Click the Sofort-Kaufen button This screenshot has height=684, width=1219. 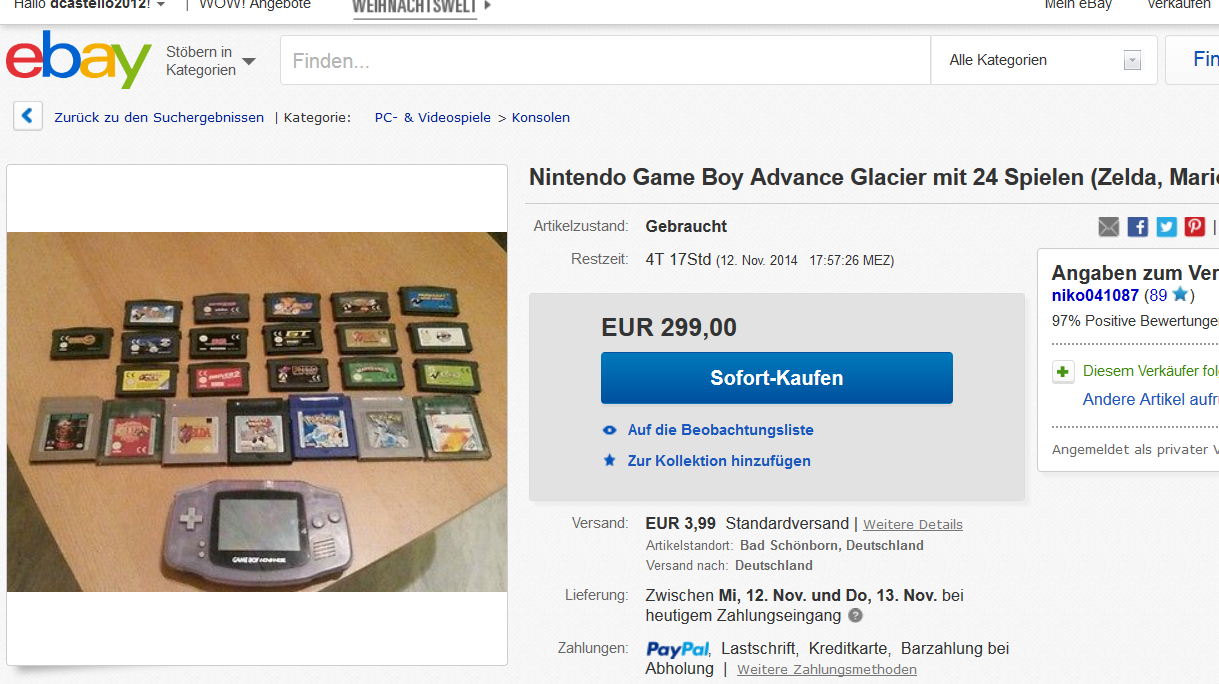coord(777,378)
